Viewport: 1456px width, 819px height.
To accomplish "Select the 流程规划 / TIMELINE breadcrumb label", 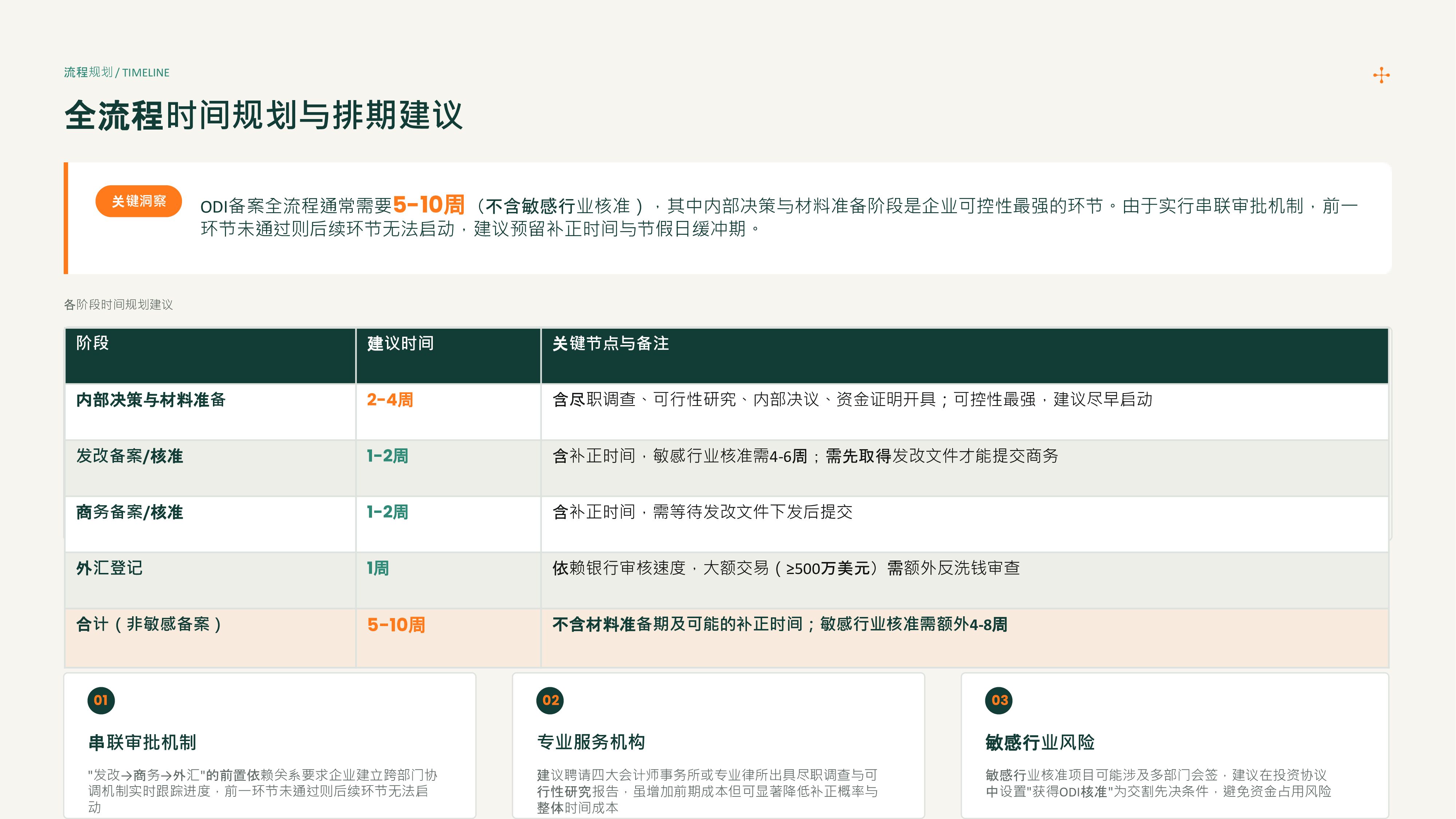I will [x=116, y=72].
